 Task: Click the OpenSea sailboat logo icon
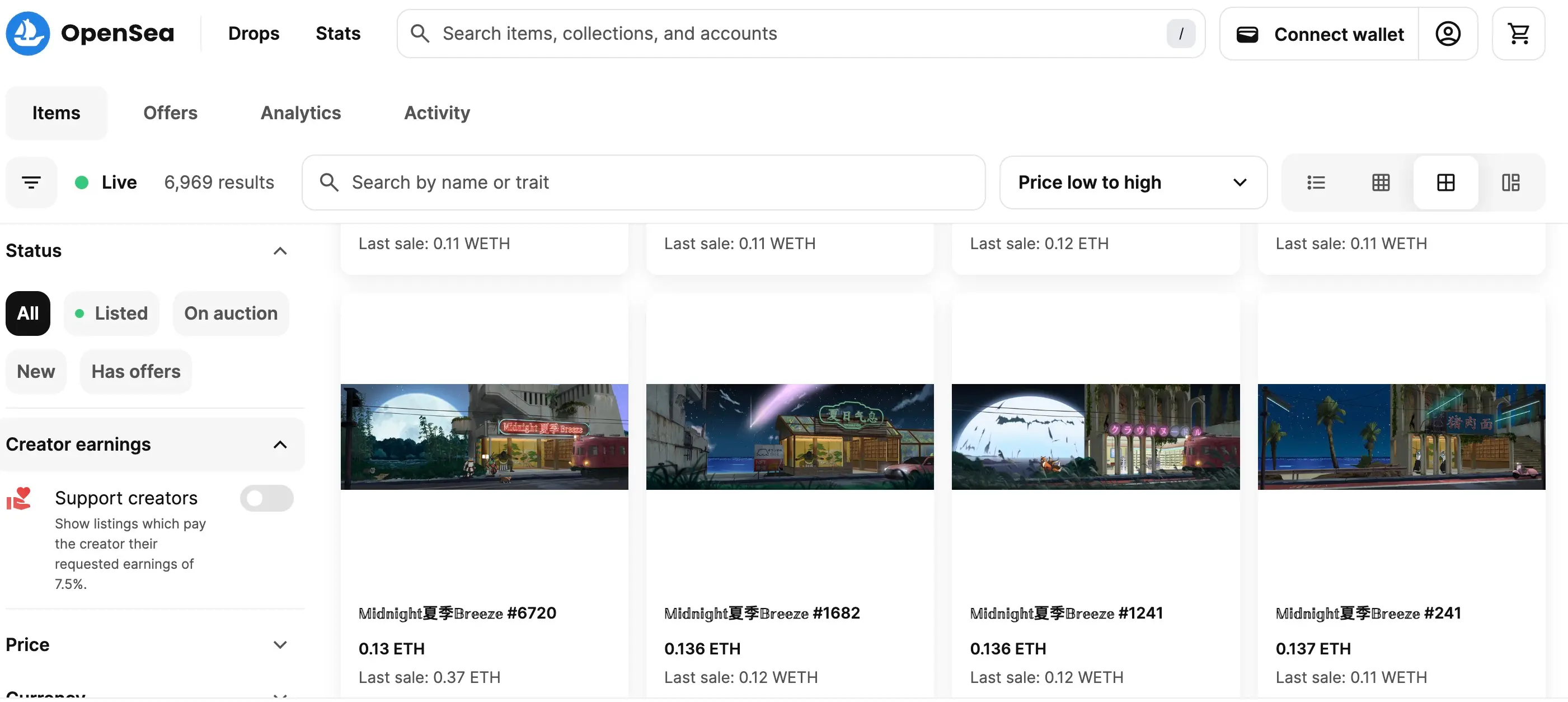pos(27,34)
